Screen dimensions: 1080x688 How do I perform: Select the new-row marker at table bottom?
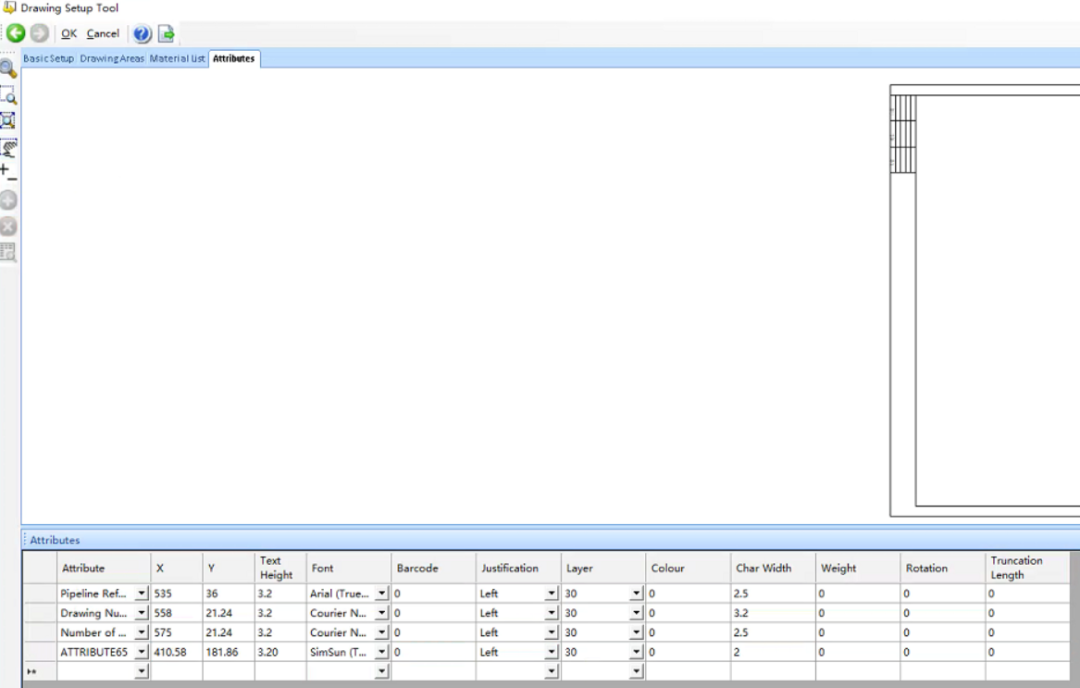tap(40, 671)
